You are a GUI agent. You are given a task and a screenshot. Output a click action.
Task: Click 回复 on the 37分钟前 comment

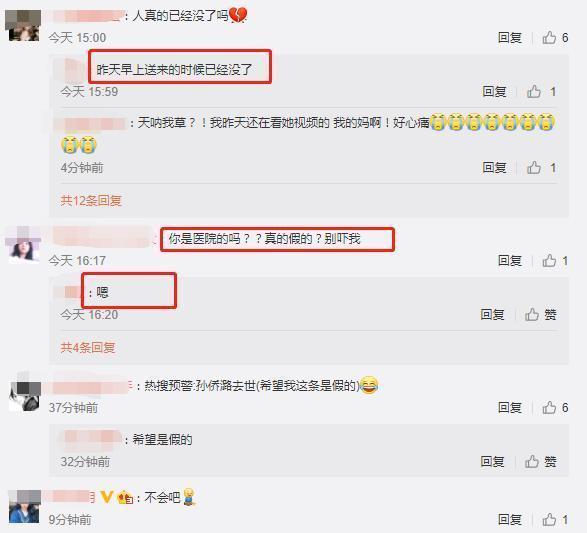[x=510, y=407]
